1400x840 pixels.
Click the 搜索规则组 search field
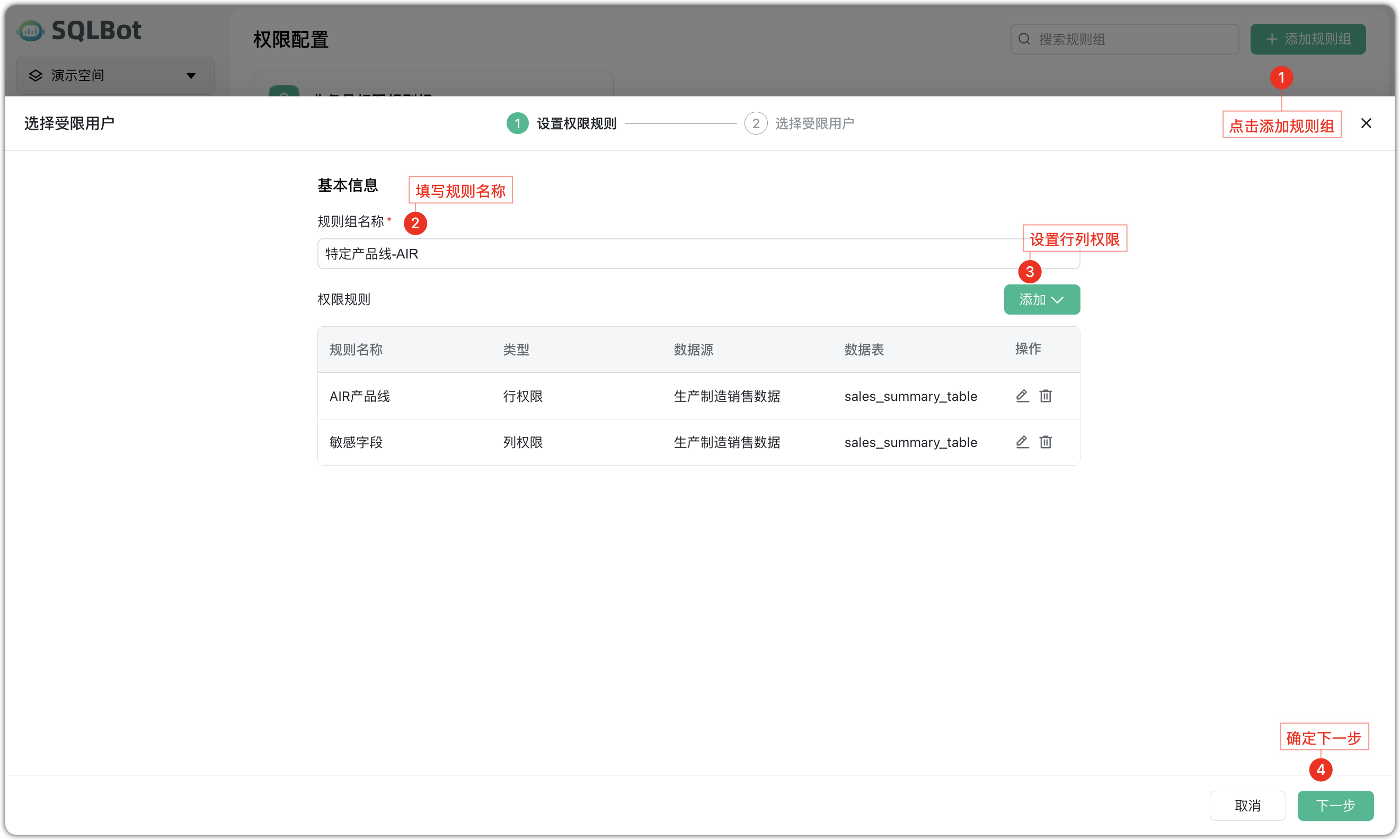click(x=1124, y=39)
